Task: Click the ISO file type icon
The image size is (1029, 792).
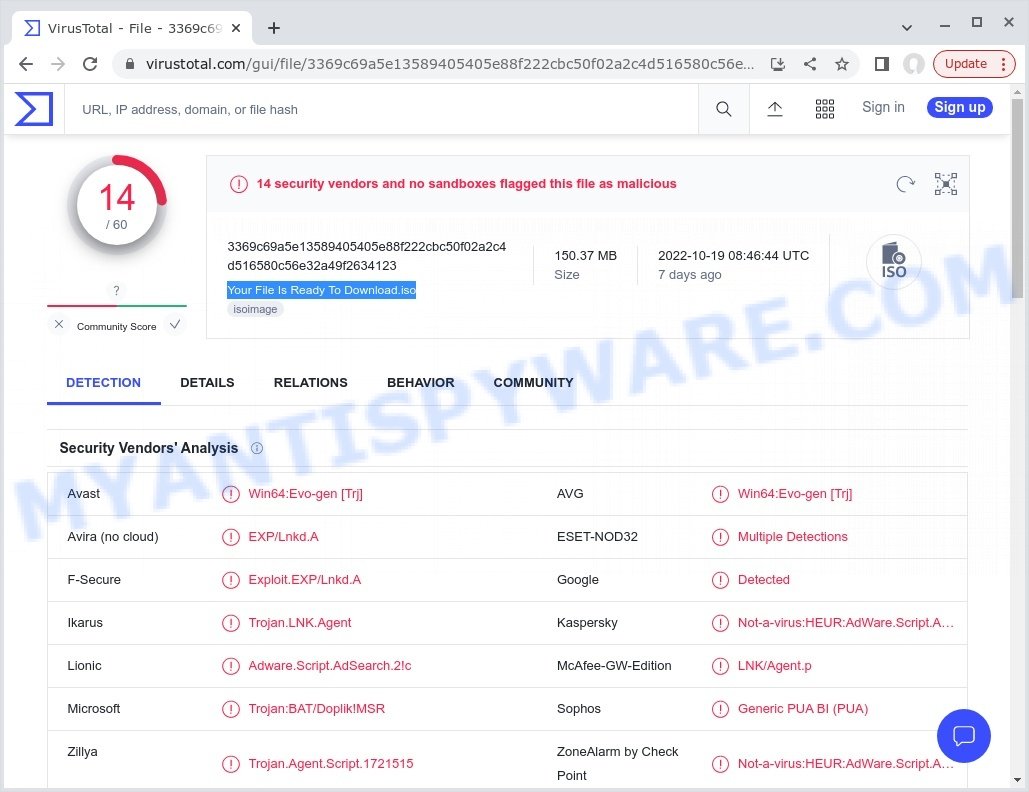Action: [x=893, y=261]
